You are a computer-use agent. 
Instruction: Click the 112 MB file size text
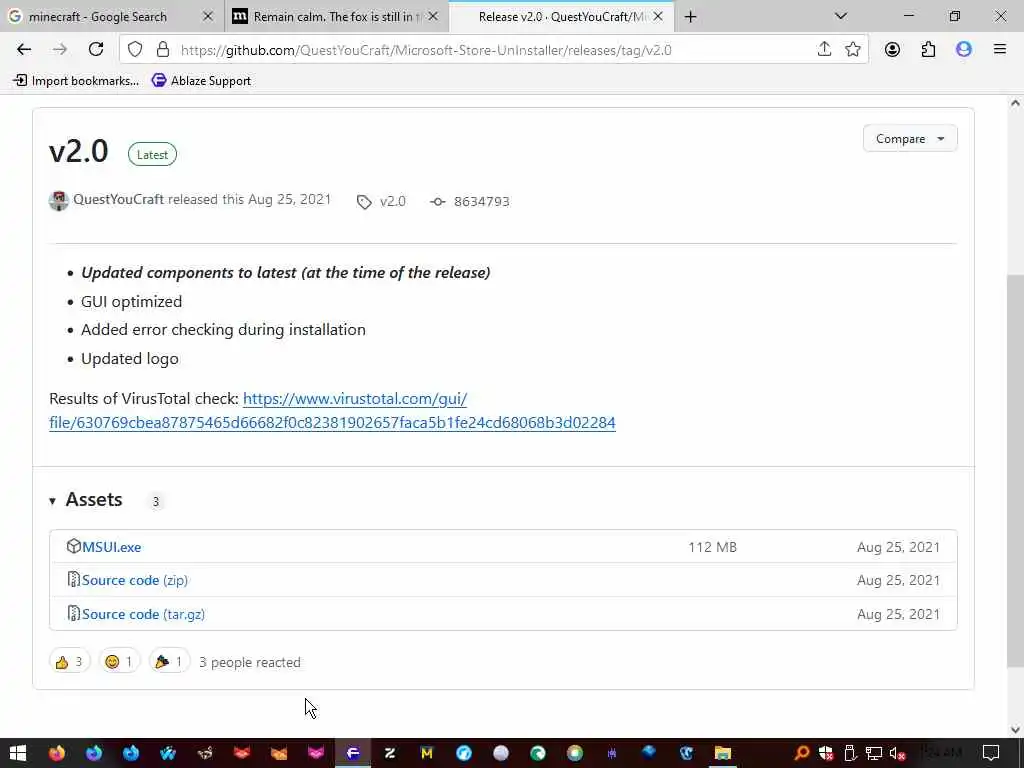click(x=712, y=547)
